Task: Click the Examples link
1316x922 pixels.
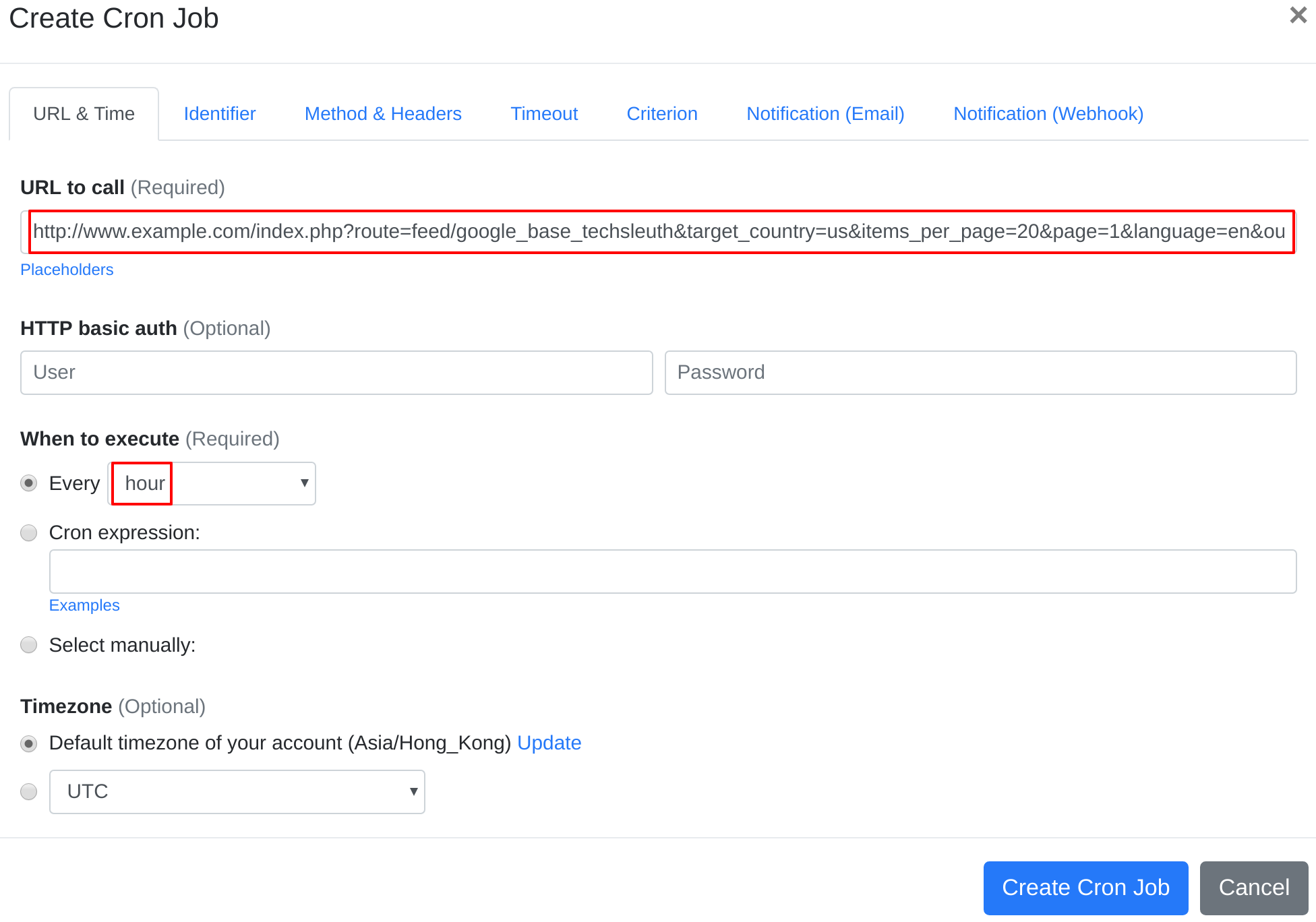Action: pyautogui.click(x=84, y=605)
